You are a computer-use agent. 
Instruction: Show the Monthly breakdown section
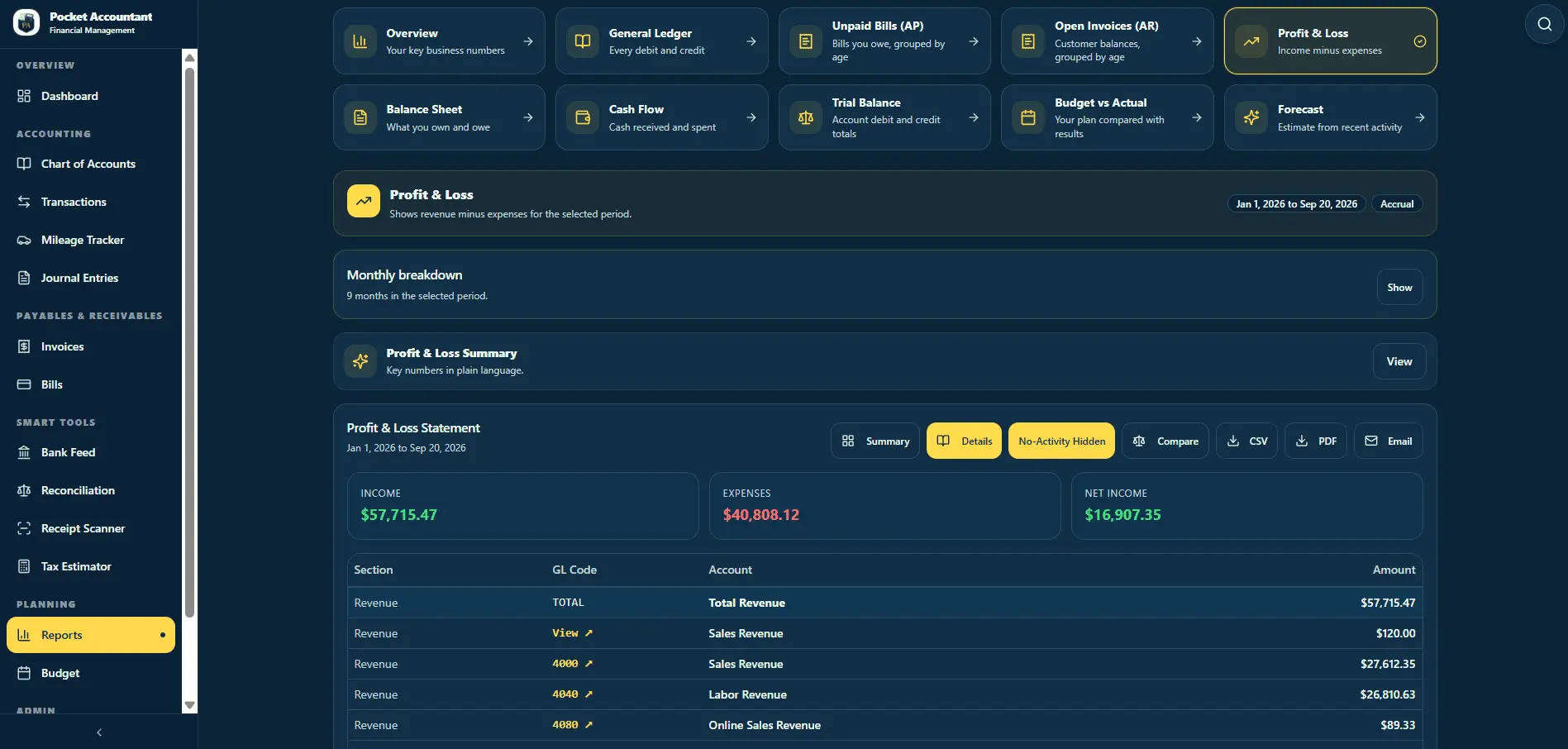1399,287
